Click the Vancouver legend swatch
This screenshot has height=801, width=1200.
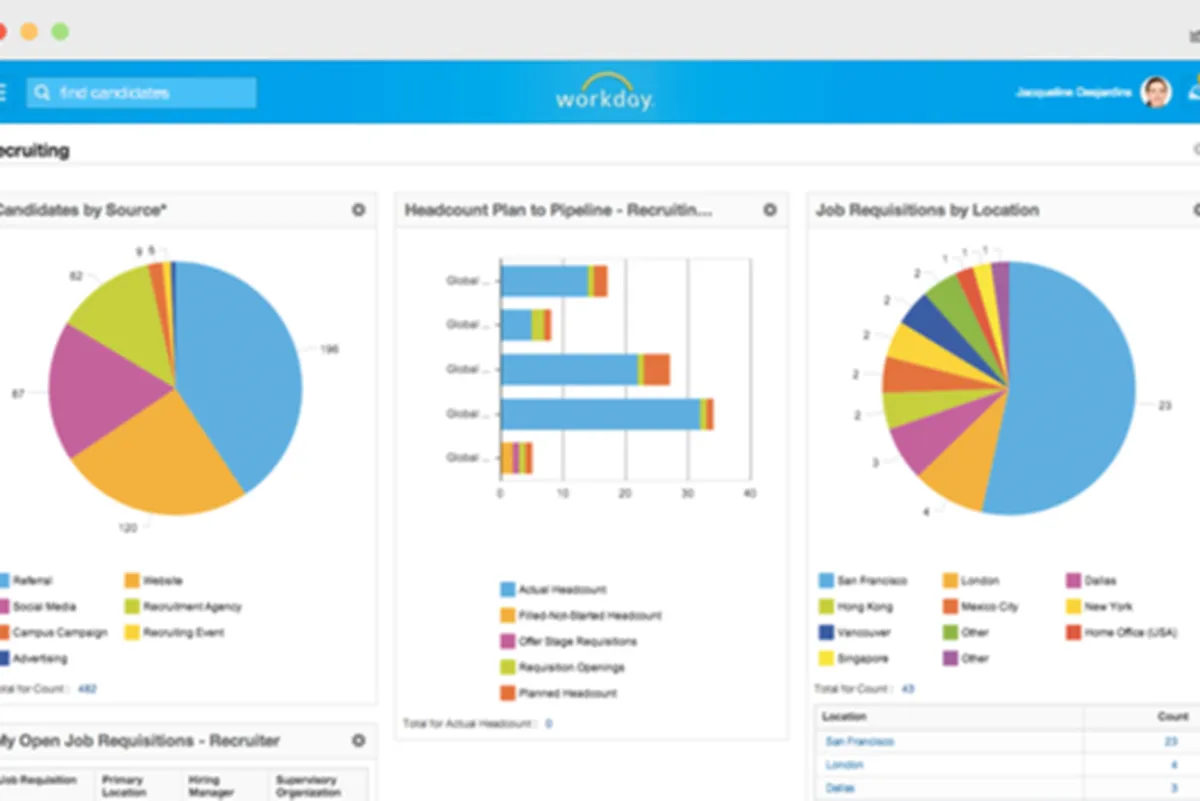click(x=826, y=632)
